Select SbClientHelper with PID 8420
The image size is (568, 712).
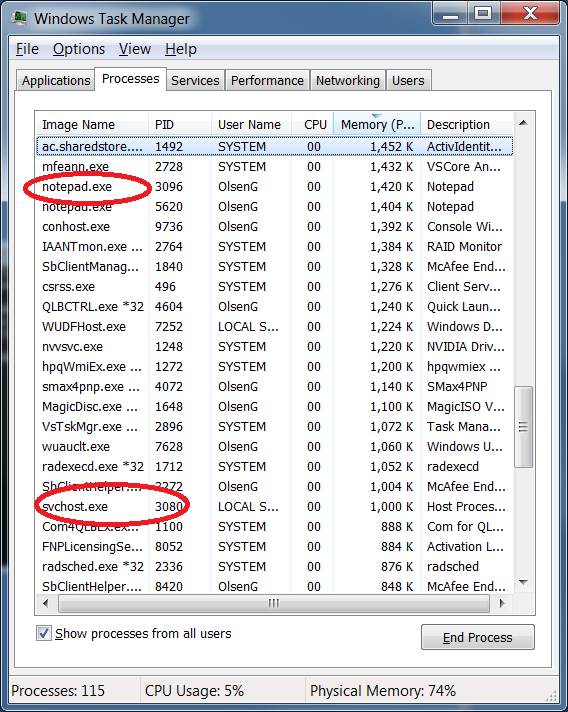[275, 586]
